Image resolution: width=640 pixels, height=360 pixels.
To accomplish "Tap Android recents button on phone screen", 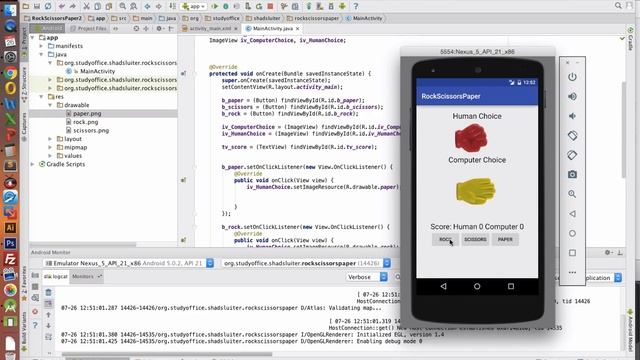I will click(511, 287).
